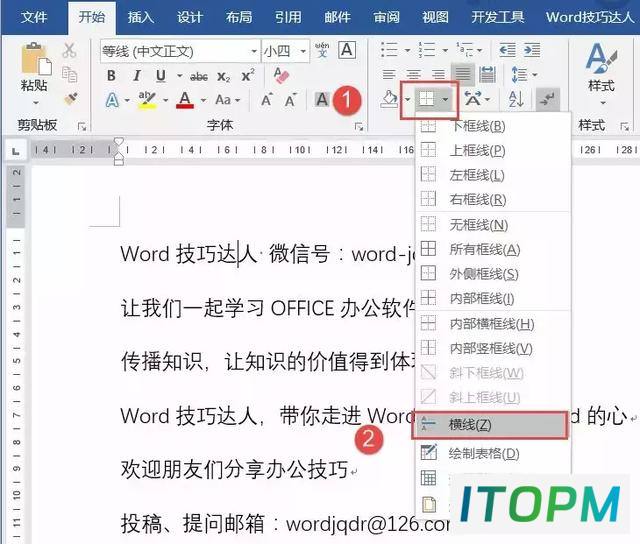Image resolution: width=640 pixels, height=544 pixels.
Task: Open the Borders dropdown arrow
Action: coord(445,100)
